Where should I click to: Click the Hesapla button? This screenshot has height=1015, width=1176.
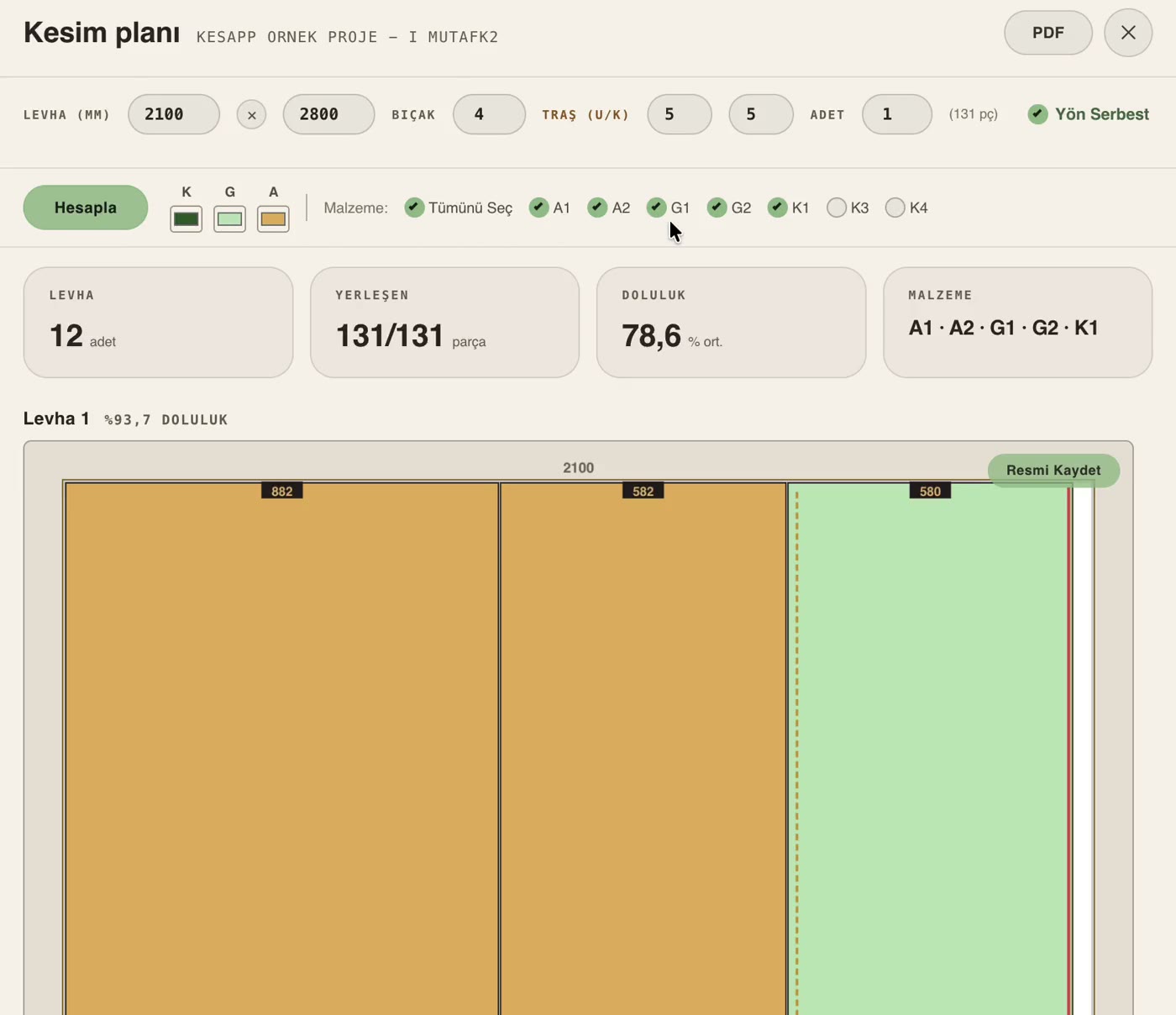coord(86,208)
